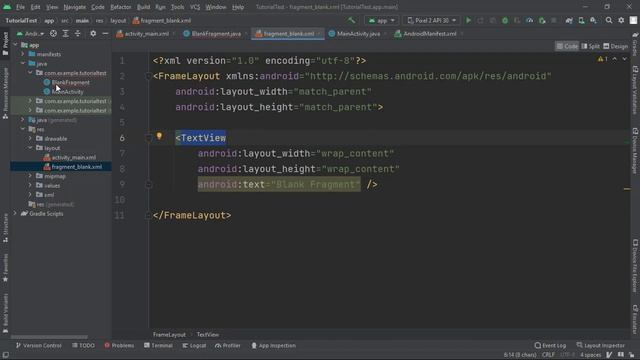Open the Android project view dropdown

coord(30,33)
